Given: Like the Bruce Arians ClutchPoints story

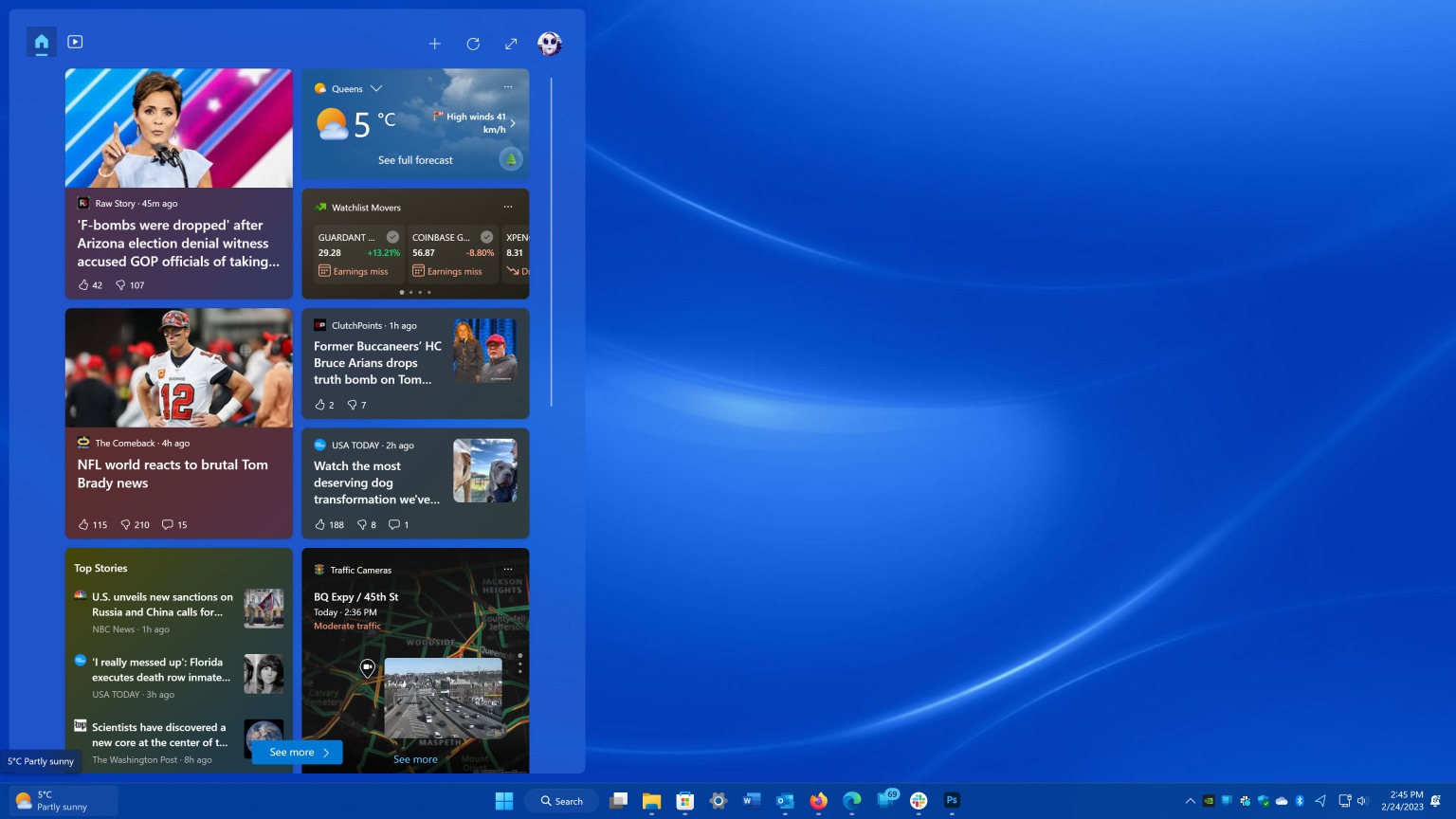Looking at the screenshot, I should [324, 405].
